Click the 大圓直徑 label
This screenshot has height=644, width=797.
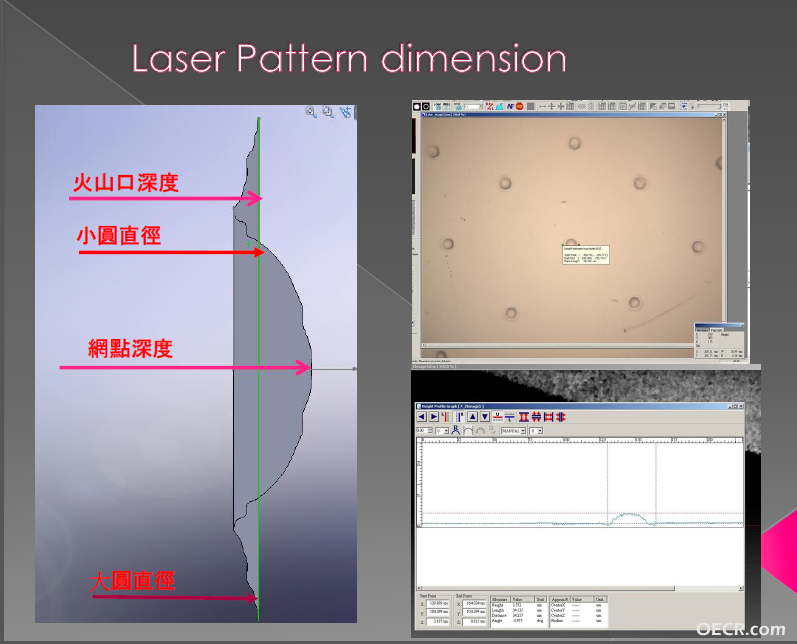pos(132,581)
